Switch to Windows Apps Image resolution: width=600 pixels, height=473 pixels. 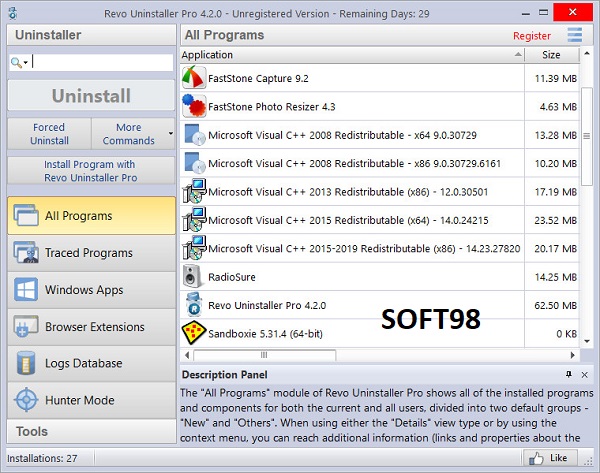pos(91,290)
